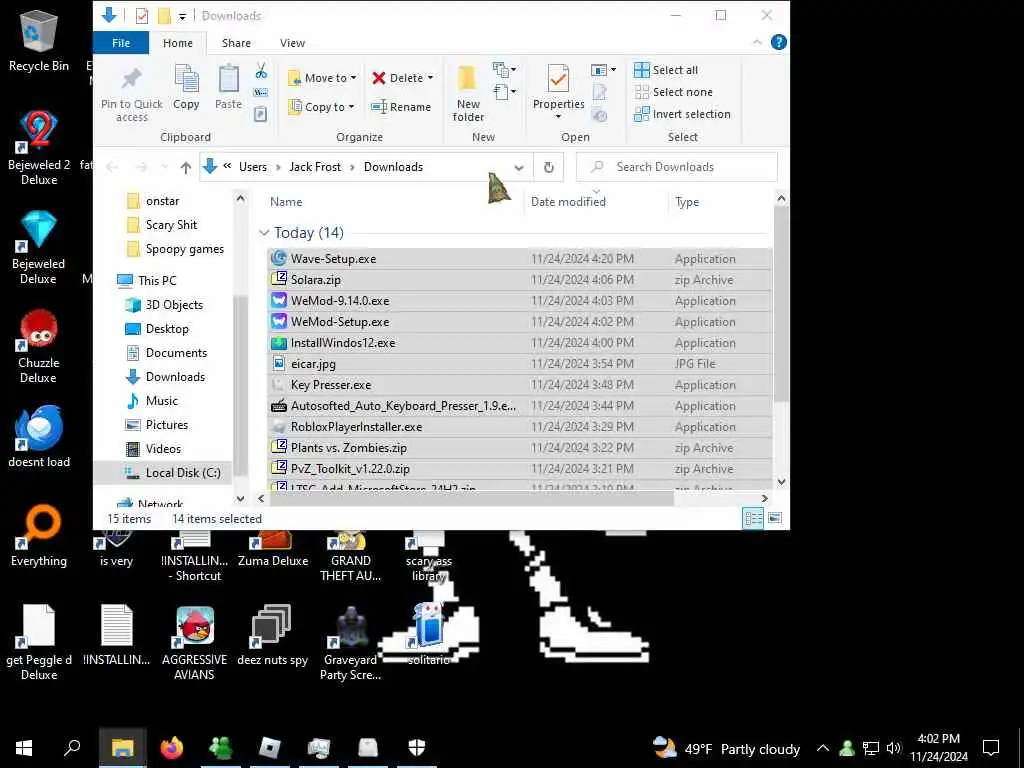Select Local Disk (C:) in navigation pane

[183, 472]
